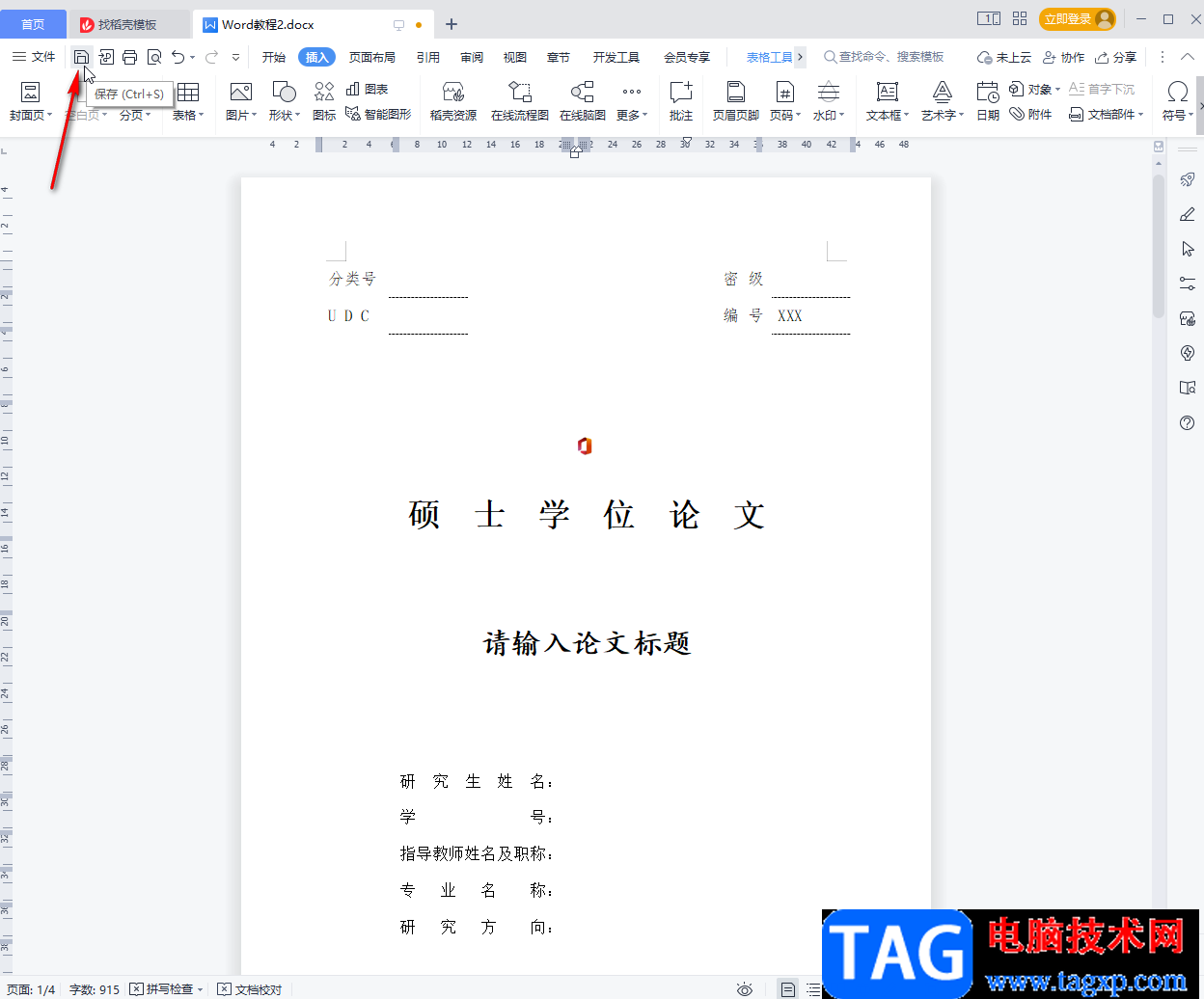The image size is (1204, 999).
Task: Click the Shapes (形状) icon
Action: [284, 93]
